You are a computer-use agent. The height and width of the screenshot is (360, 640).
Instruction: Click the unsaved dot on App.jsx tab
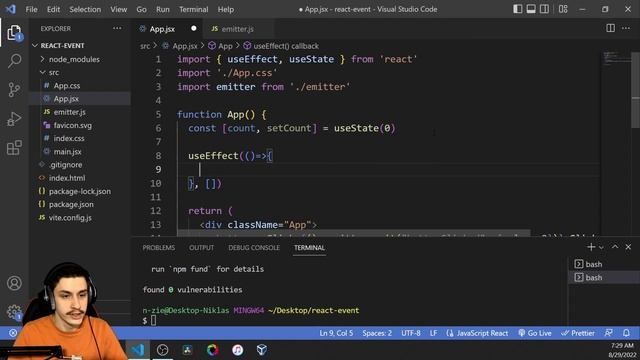[193, 28]
